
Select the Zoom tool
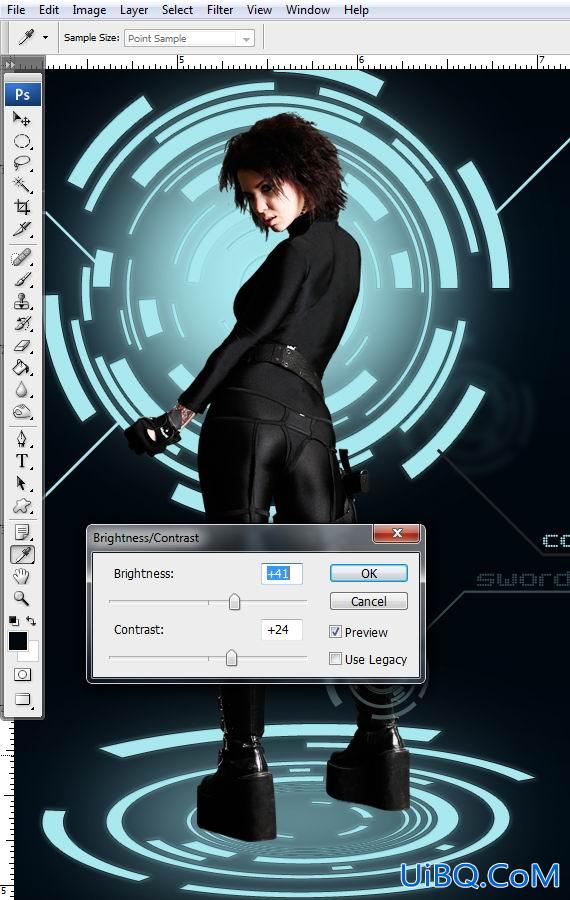click(x=22, y=598)
